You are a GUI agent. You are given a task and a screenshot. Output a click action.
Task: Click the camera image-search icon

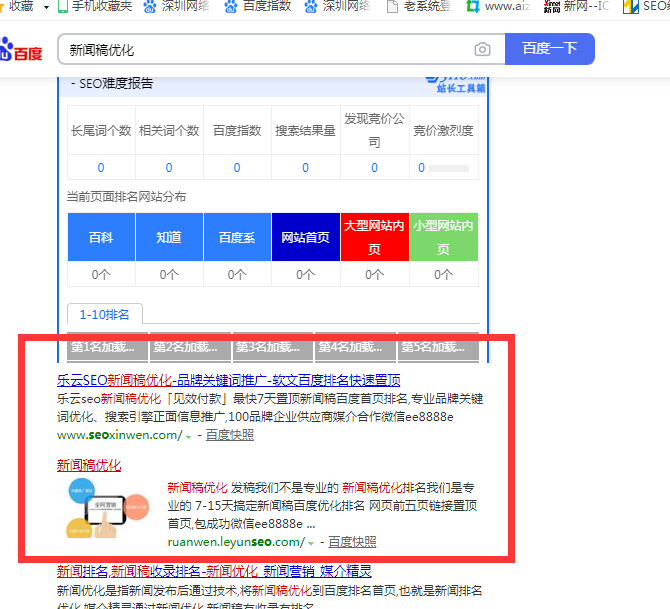(x=482, y=49)
